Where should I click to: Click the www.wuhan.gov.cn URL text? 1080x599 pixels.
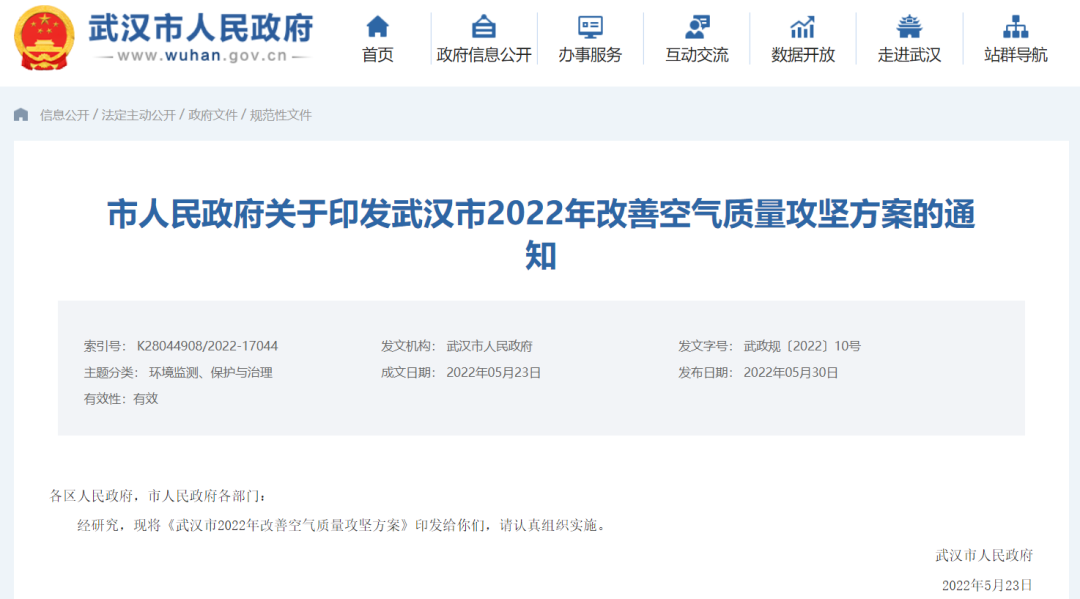202,56
